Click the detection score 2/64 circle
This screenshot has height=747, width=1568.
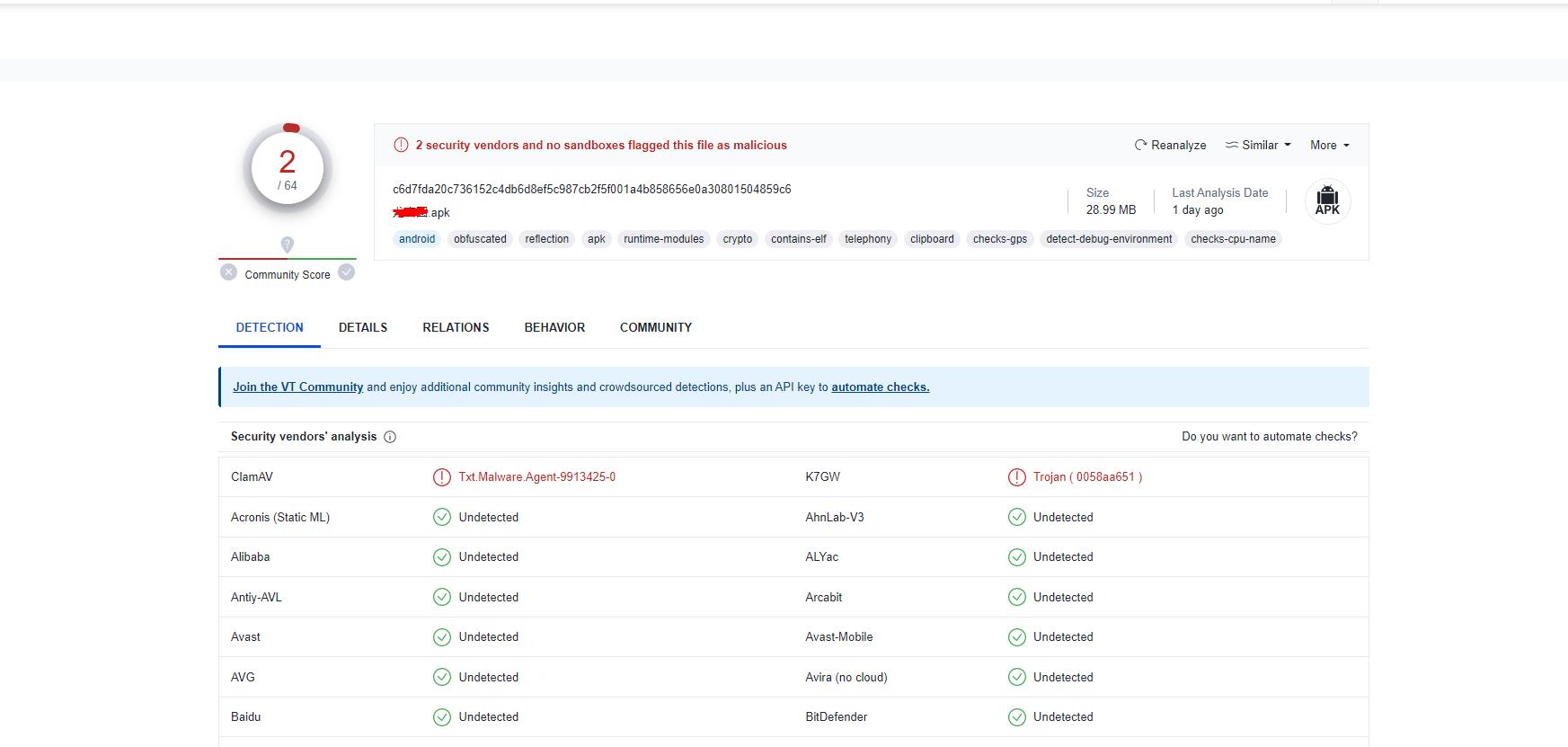click(x=288, y=169)
